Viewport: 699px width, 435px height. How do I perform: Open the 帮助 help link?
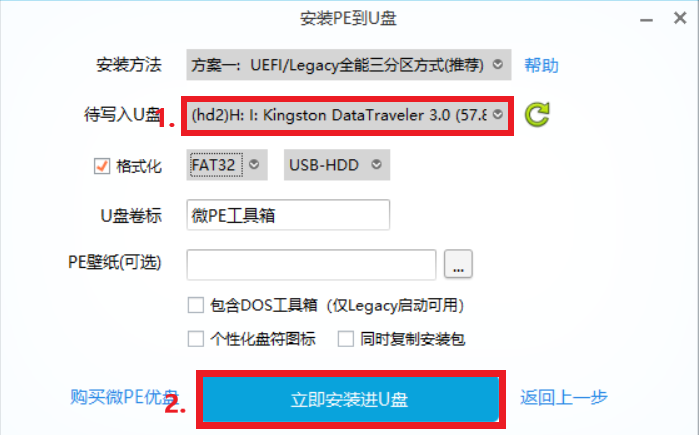click(x=541, y=66)
